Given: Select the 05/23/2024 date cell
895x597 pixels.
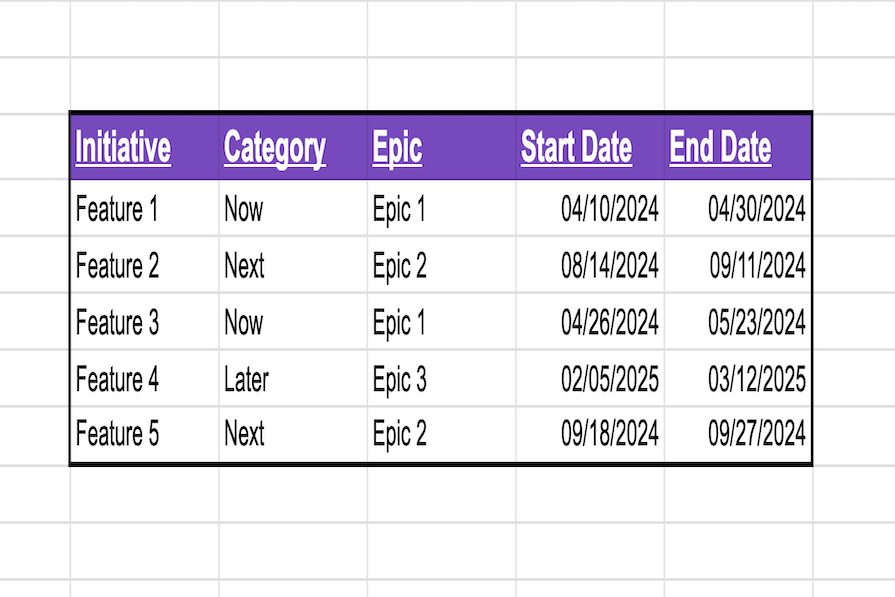Looking at the screenshot, I should click(x=757, y=323).
